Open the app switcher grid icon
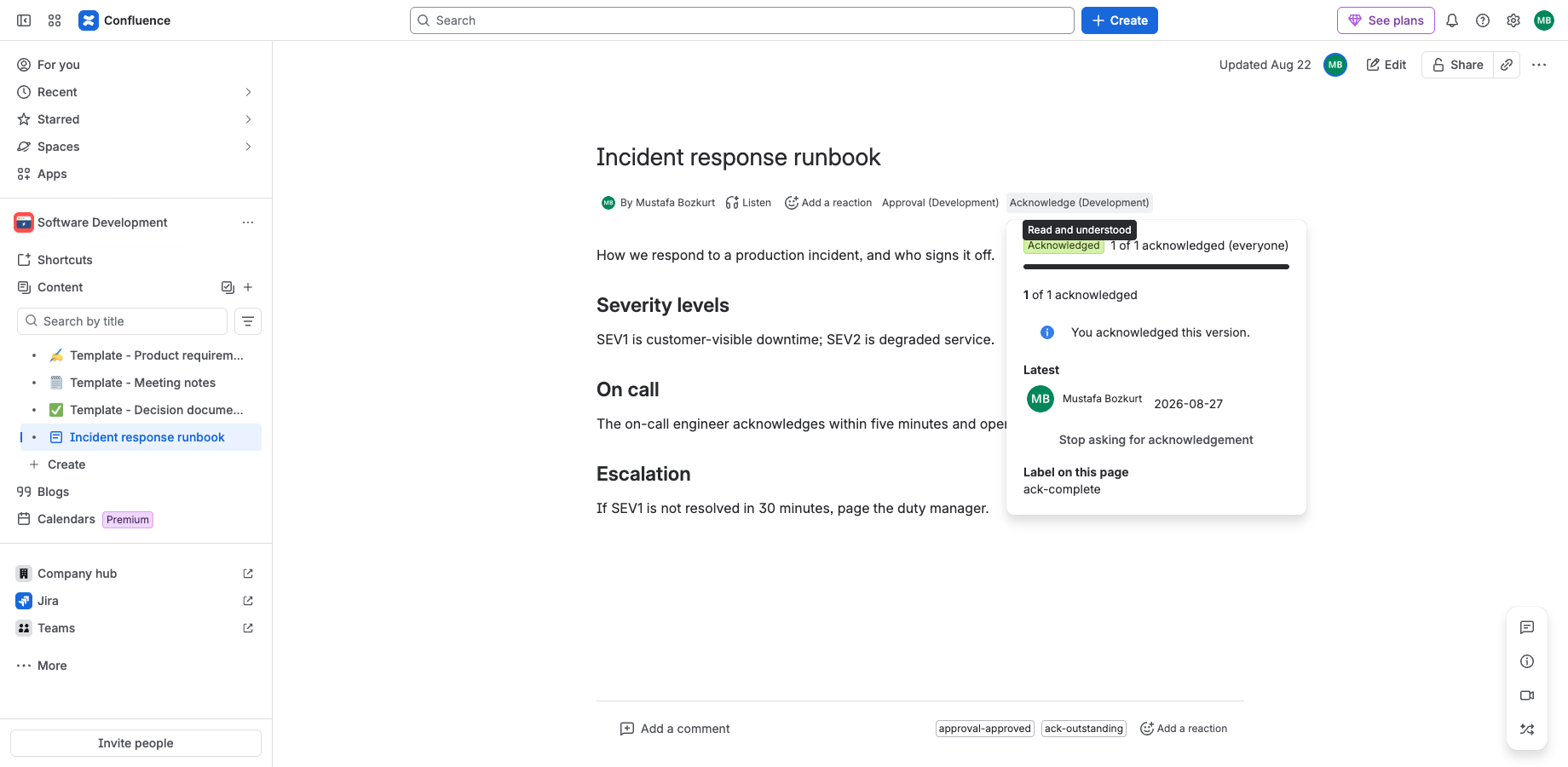 (x=55, y=20)
